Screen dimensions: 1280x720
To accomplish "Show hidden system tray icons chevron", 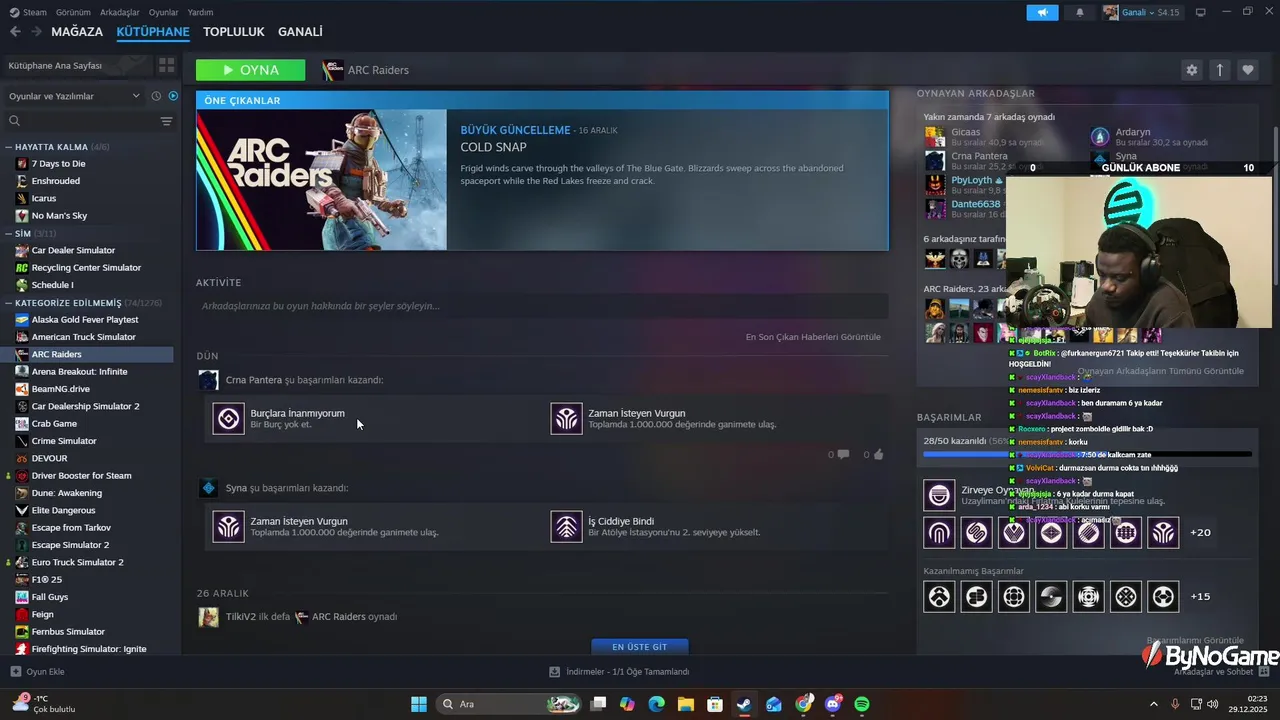I will click(x=1153, y=704).
